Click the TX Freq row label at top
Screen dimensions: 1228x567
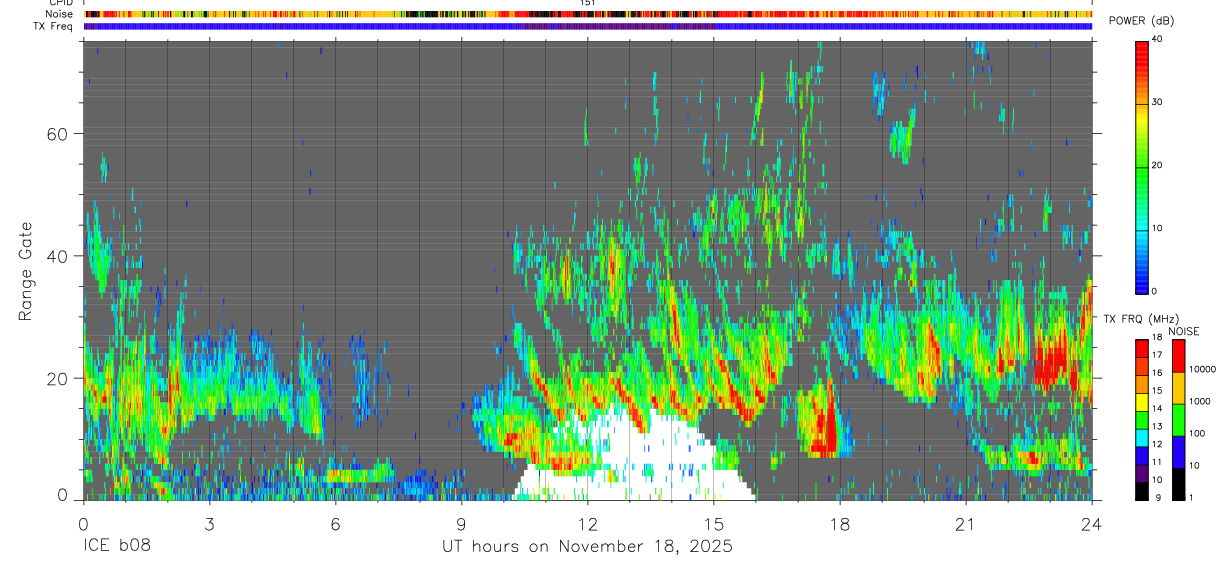[53, 26]
